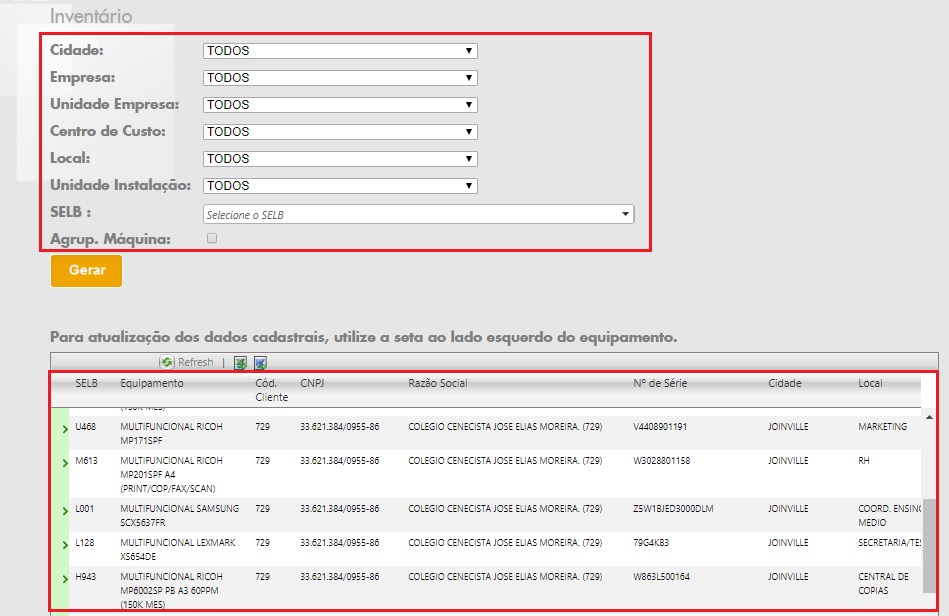Click the SELB code M613 cell
The width and height of the screenshot is (949, 616).
coord(86,460)
